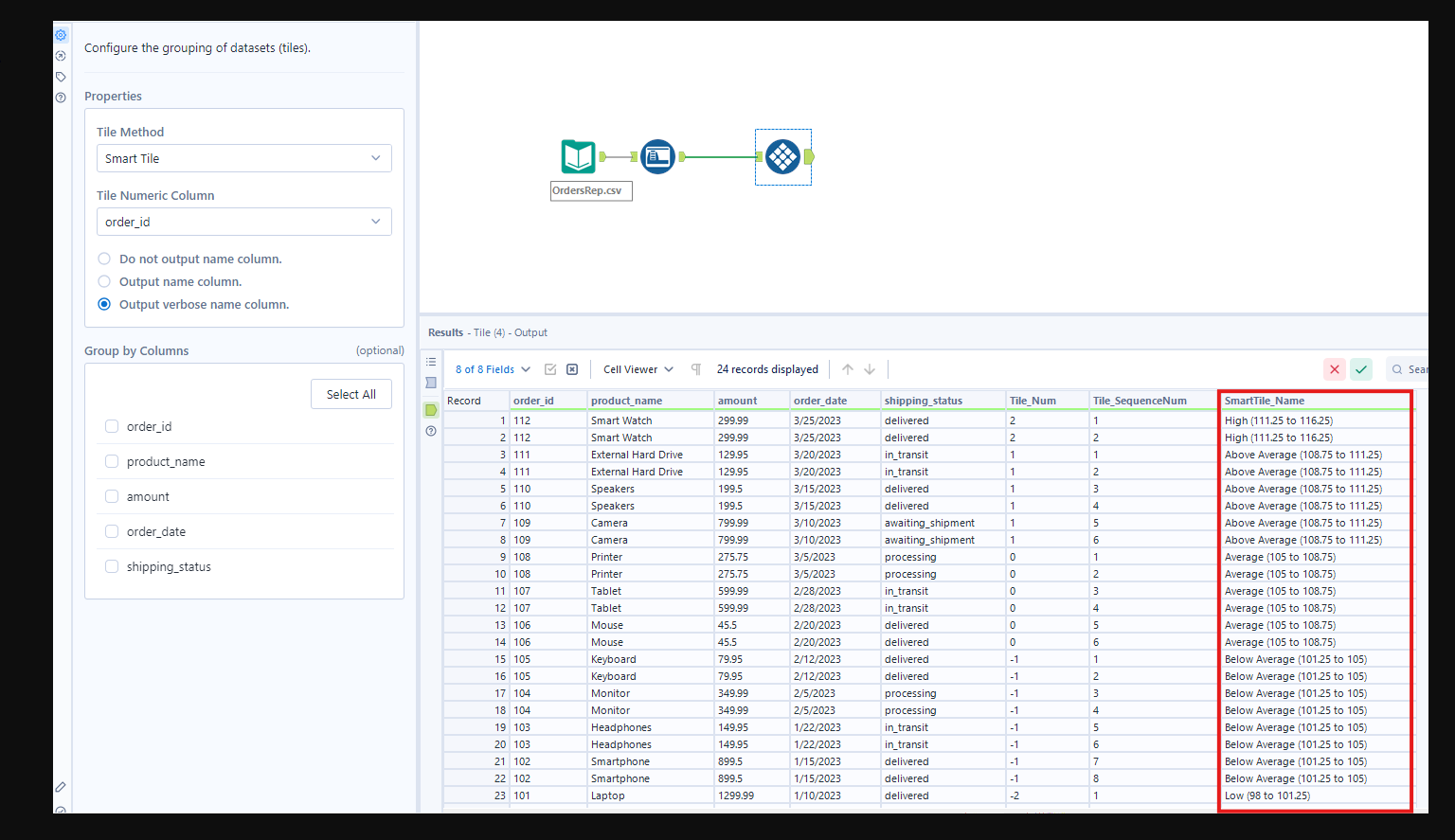
Task: Select the Select tool node in the workflow
Action: coord(657,156)
